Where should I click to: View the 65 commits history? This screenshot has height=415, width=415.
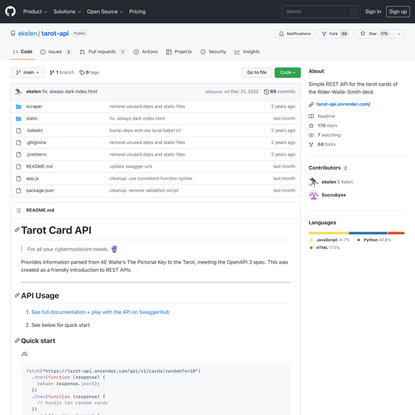[279, 92]
